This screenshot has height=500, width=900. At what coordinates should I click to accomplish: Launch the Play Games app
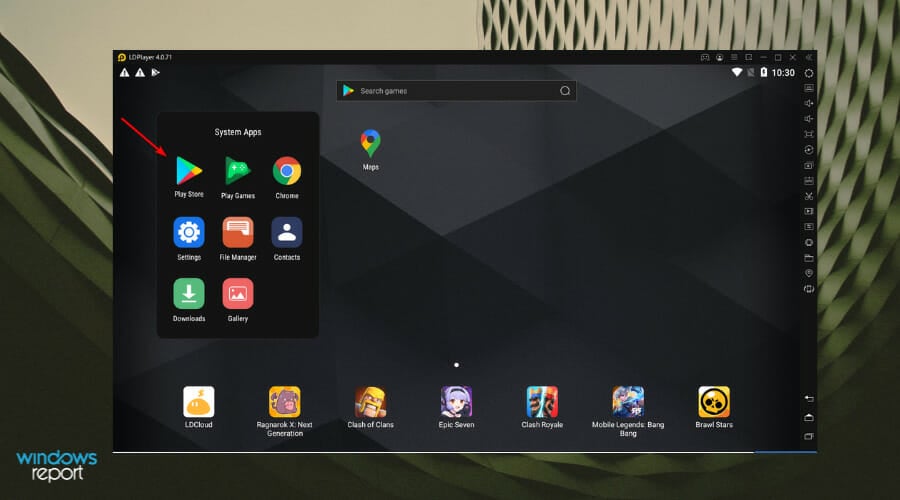tap(238, 171)
